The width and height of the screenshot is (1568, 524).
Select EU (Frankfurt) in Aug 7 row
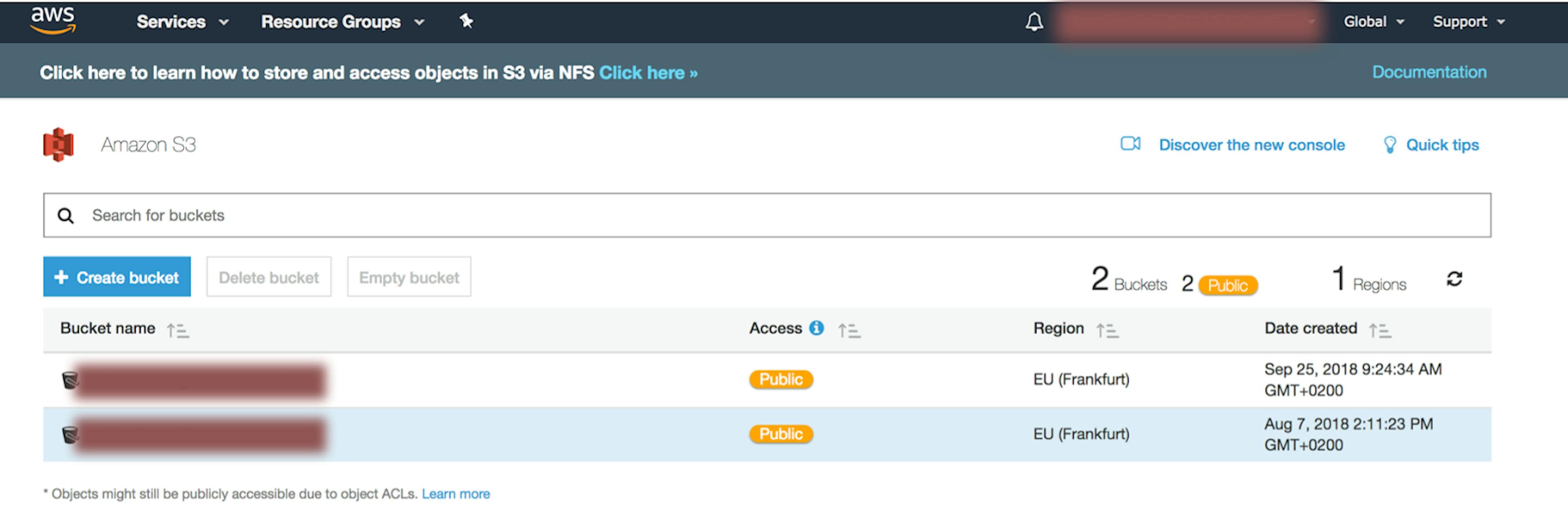1081,435
